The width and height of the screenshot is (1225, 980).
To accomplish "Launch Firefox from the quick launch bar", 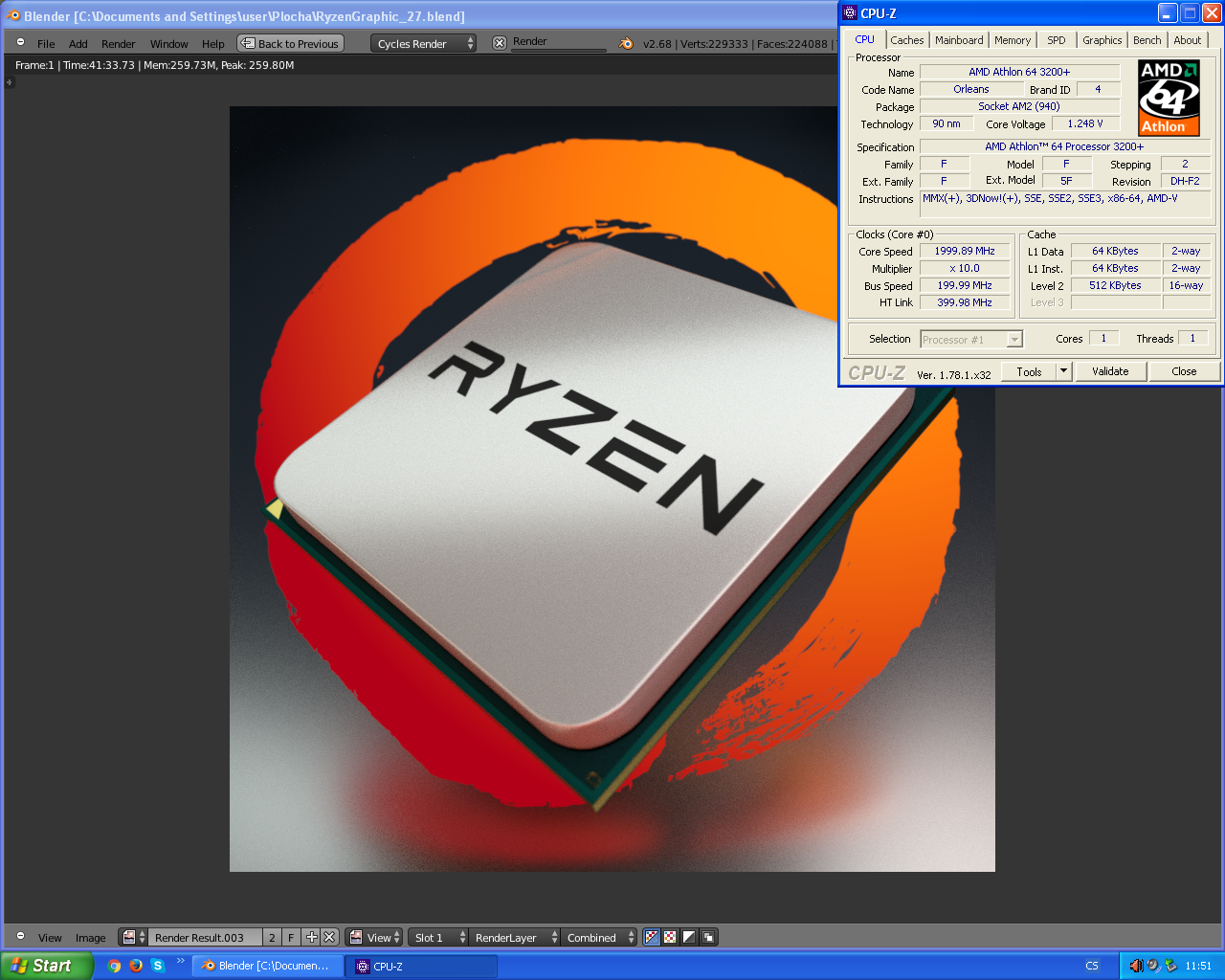I will coord(136,966).
